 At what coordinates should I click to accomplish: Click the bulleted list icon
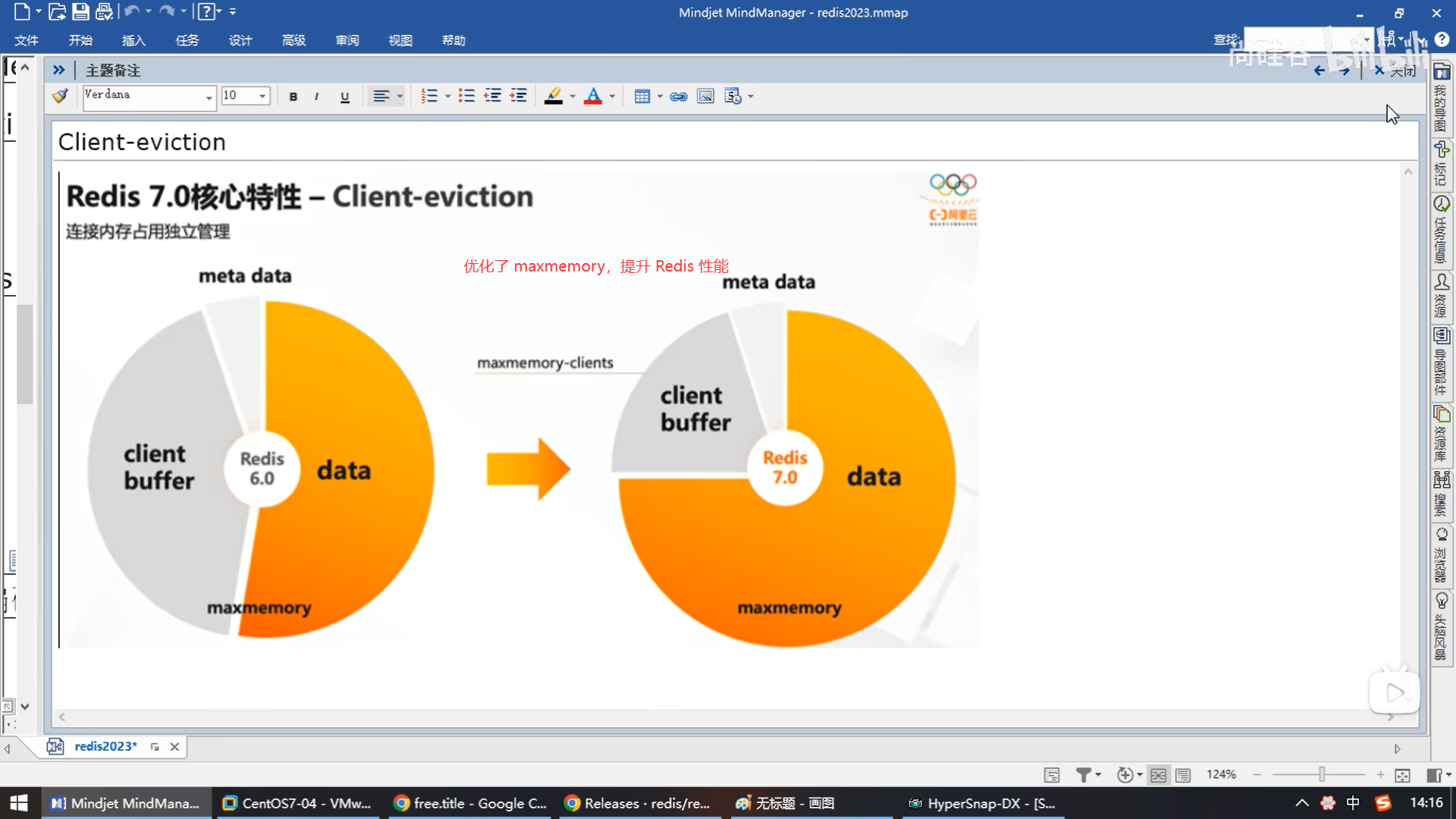point(466,96)
